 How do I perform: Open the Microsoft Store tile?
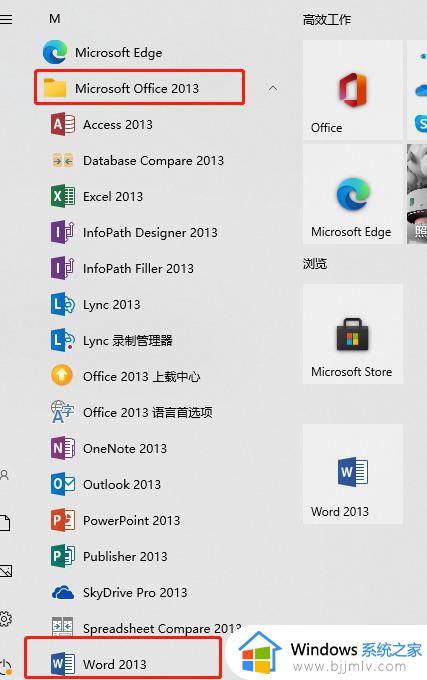pyautogui.click(x=352, y=334)
